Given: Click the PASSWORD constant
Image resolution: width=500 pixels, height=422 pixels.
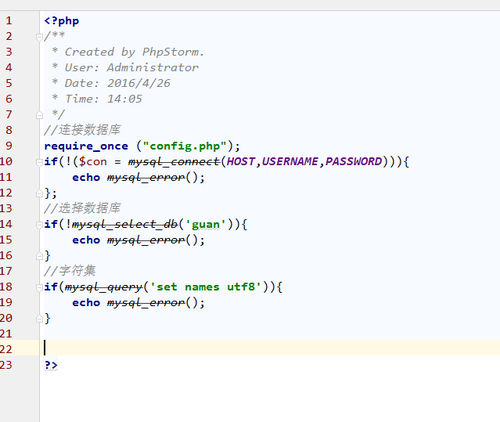Looking at the screenshot, I should 354,162.
